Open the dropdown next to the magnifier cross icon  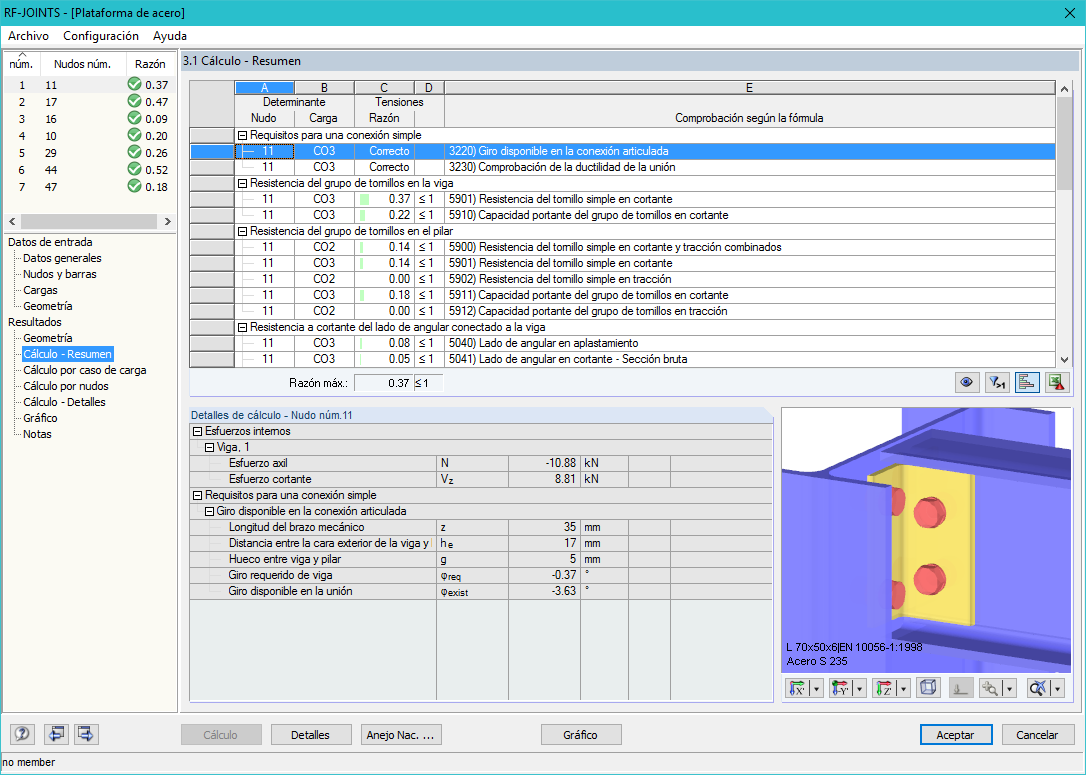pos(1058,688)
